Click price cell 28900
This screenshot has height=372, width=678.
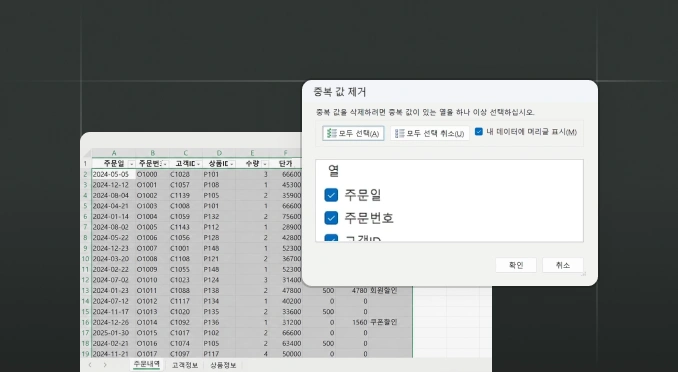[x=285, y=227]
